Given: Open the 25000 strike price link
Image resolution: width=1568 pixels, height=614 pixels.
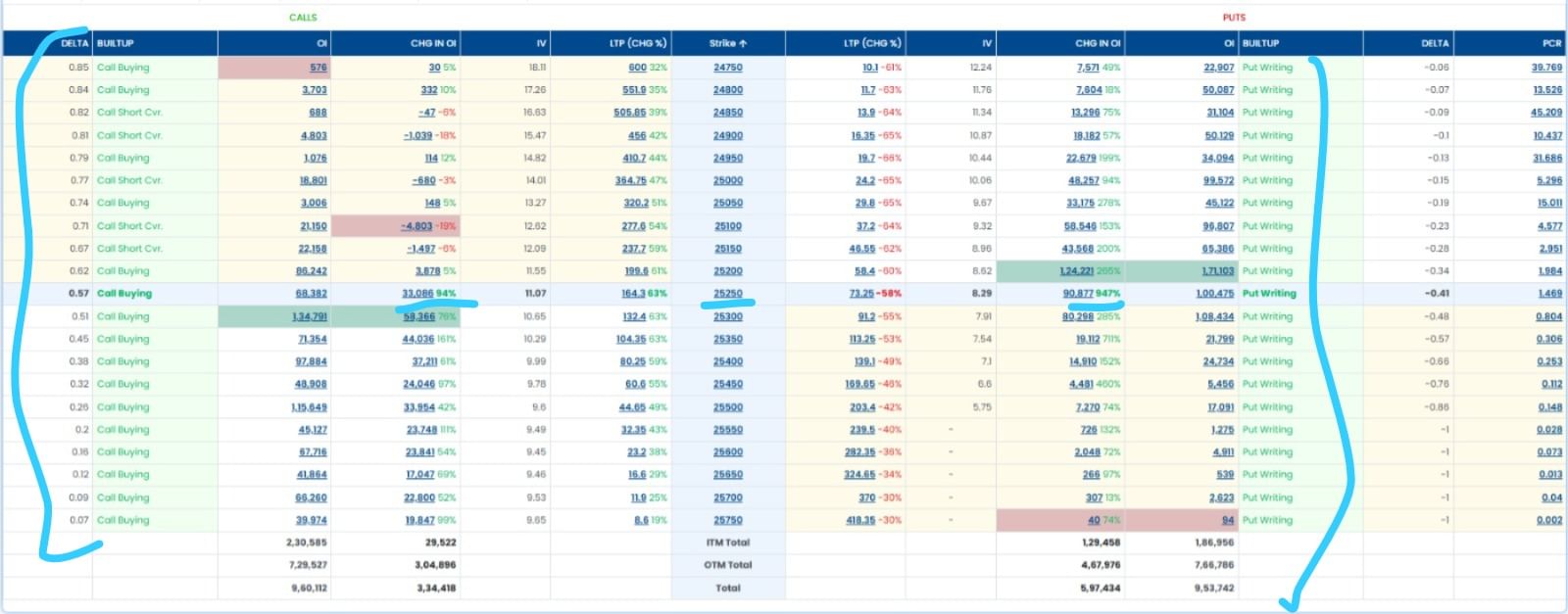Looking at the screenshot, I should (727, 181).
